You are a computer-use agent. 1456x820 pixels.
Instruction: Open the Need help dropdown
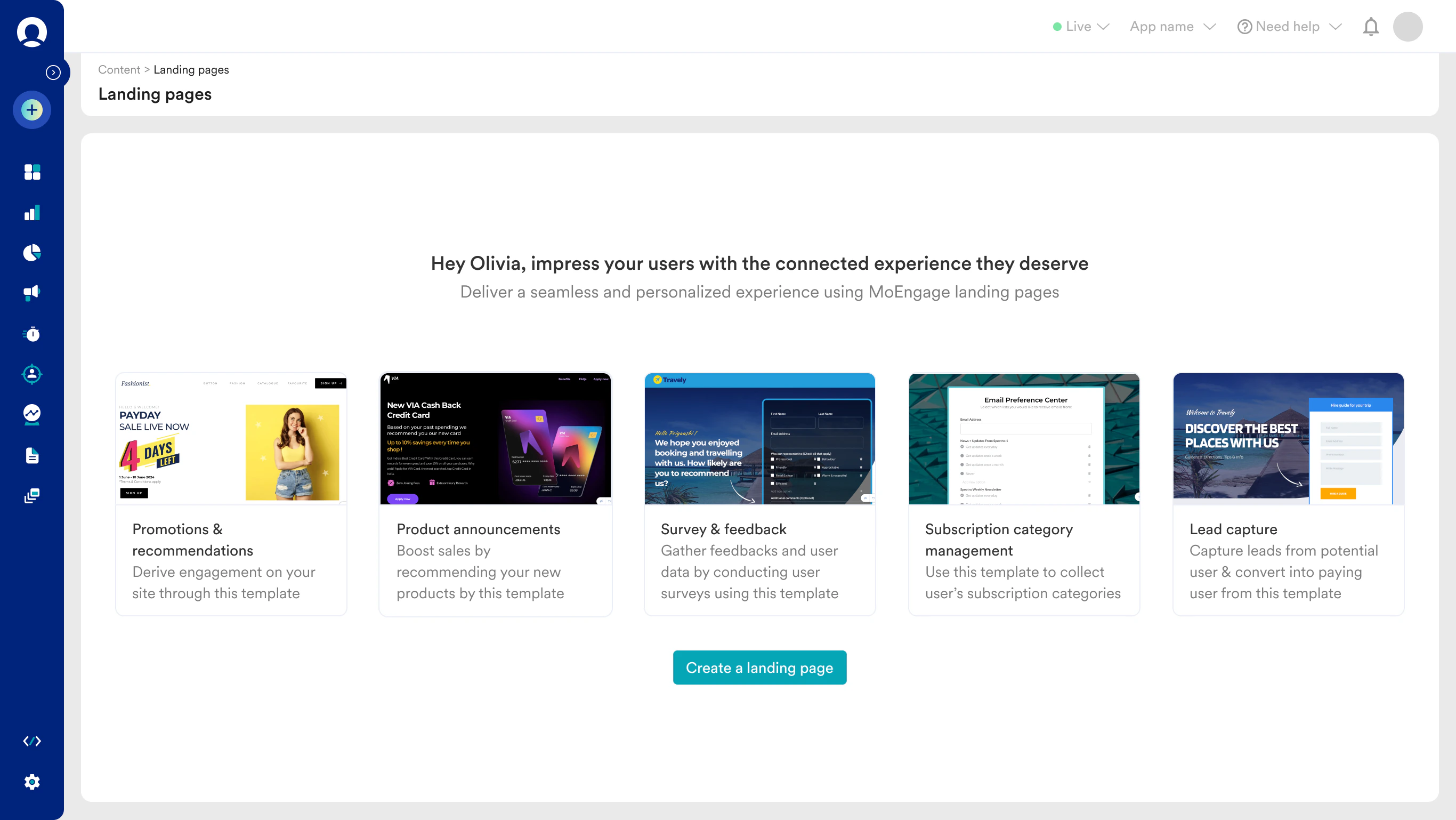pos(1289,27)
